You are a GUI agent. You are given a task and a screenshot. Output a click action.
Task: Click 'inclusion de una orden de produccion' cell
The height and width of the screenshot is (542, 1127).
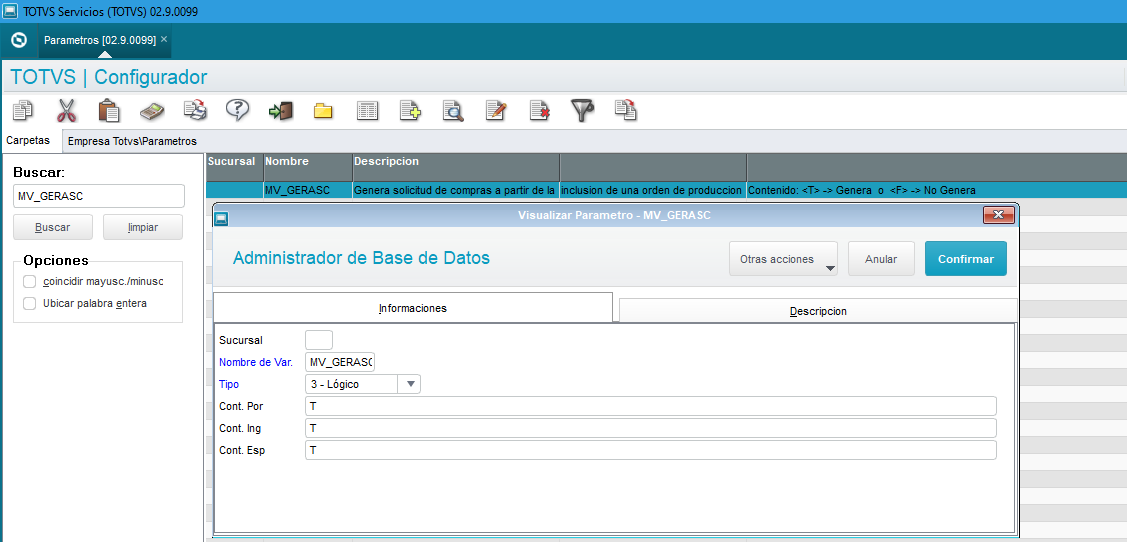click(653, 190)
